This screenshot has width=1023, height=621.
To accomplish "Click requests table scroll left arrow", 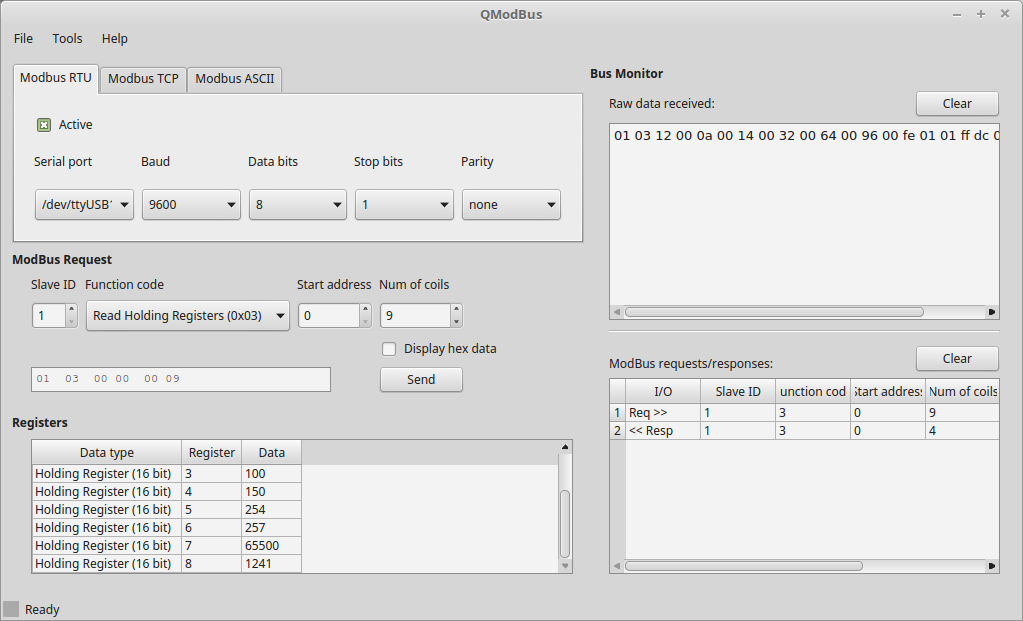I will pyautogui.click(x=617, y=566).
